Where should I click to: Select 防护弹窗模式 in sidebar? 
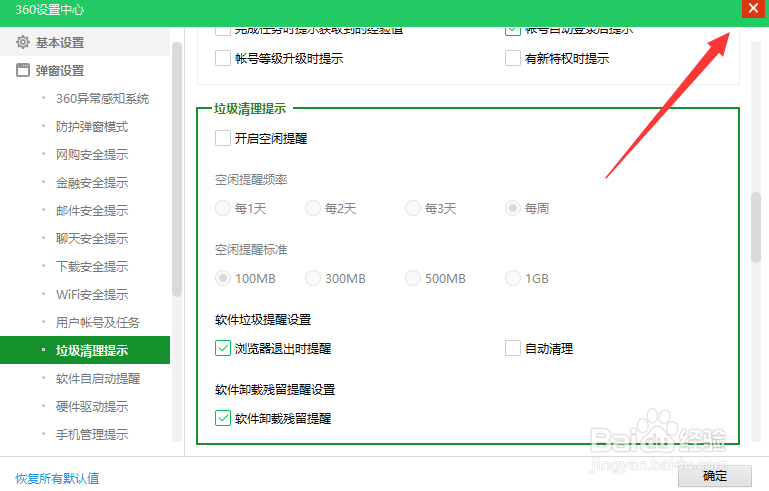pyautogui.click(x=92, y=127)
